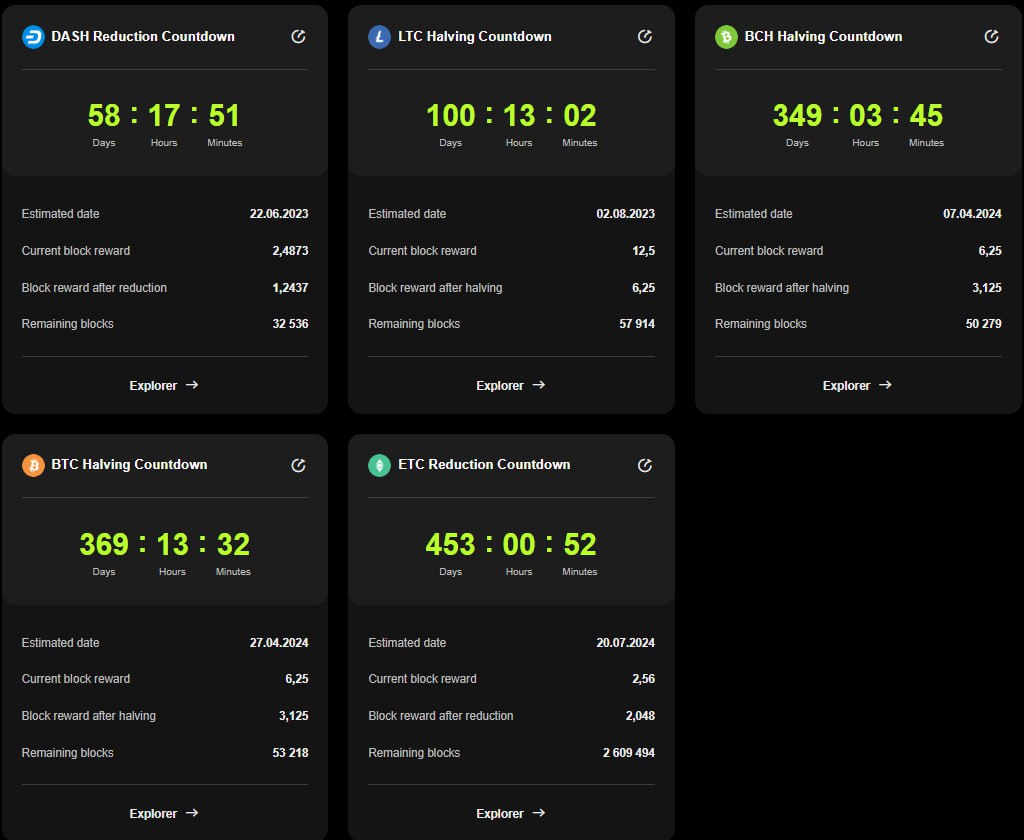Refresh the LTC Halving Countdown card
The height and width of the screenshot is (840, 1024).
[x=645, y=37]
